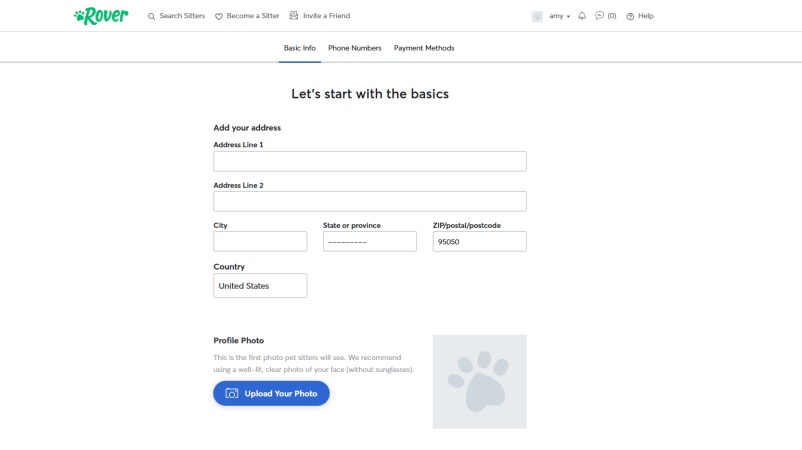
Task: Open the Country dropdown
Action: 260,286
